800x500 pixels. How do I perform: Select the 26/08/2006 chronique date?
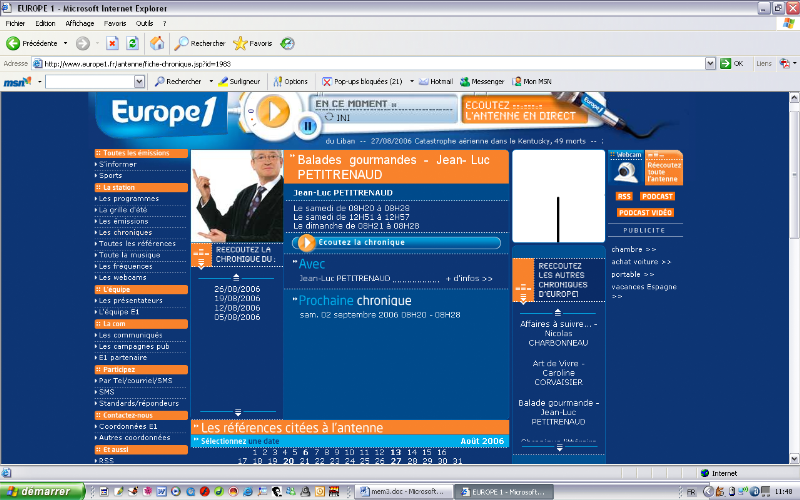(x=237, y=289)
